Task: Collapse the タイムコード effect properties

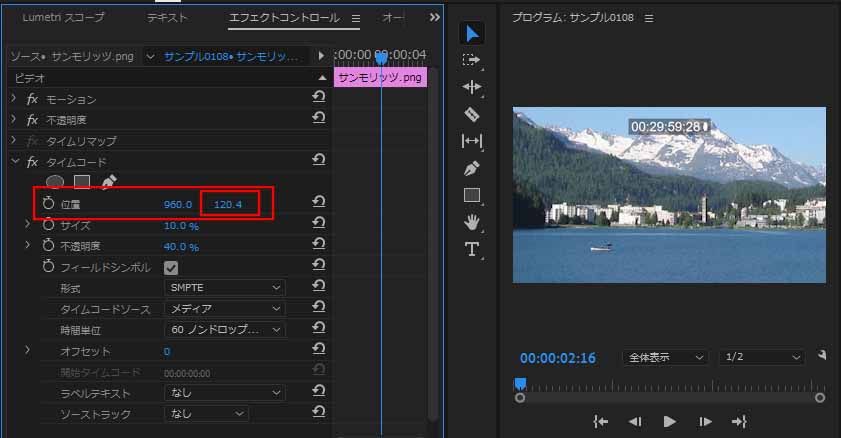Action: [15, 161]
